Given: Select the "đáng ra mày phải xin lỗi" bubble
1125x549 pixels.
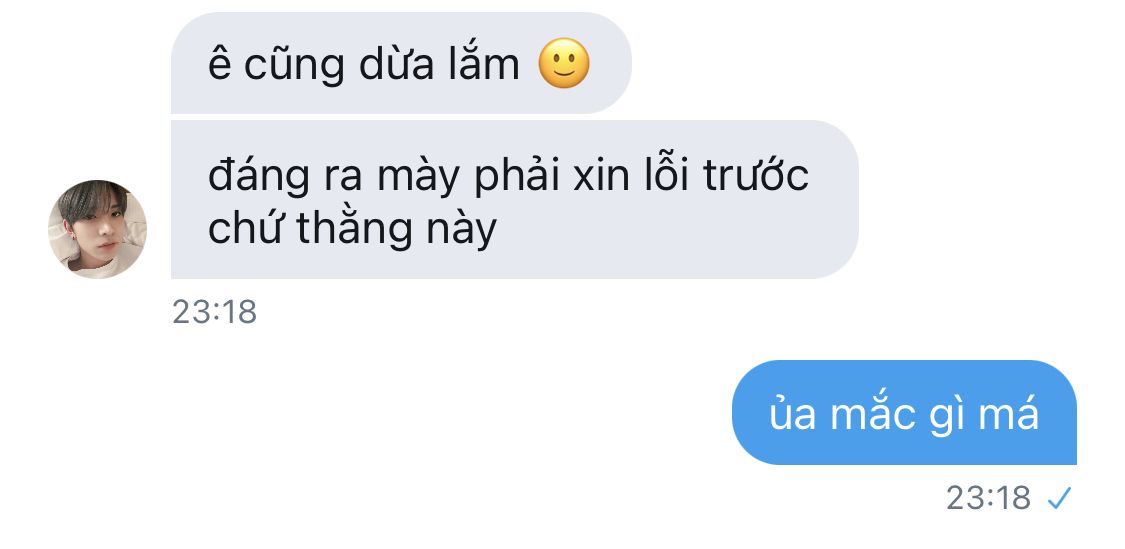Looking at the screenshot, I should pos(514,200).
